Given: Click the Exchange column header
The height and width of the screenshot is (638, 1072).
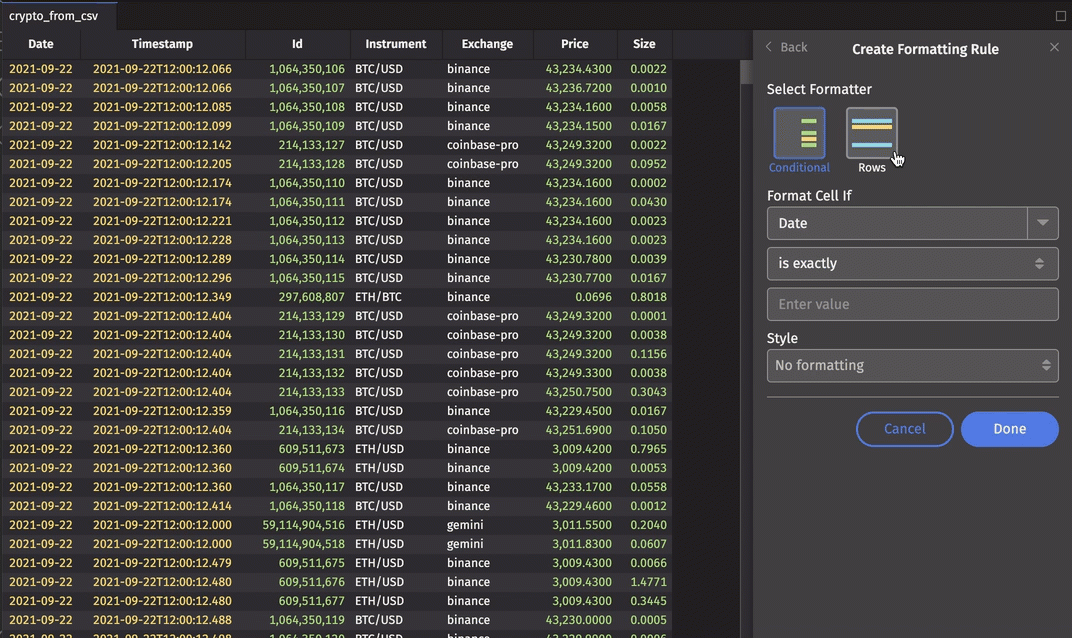Looking at the screenshot, I should pyautogui.click(x=487, y=44).
